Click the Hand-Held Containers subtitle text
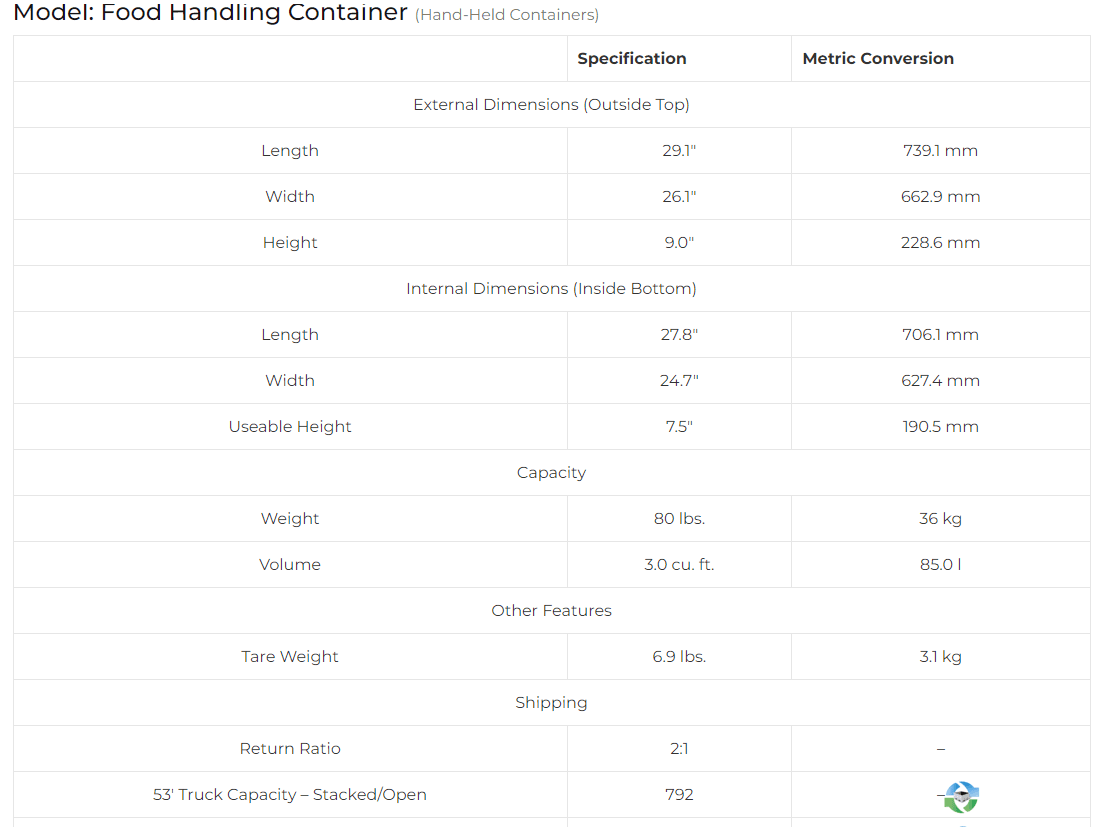 click(507, 15)
